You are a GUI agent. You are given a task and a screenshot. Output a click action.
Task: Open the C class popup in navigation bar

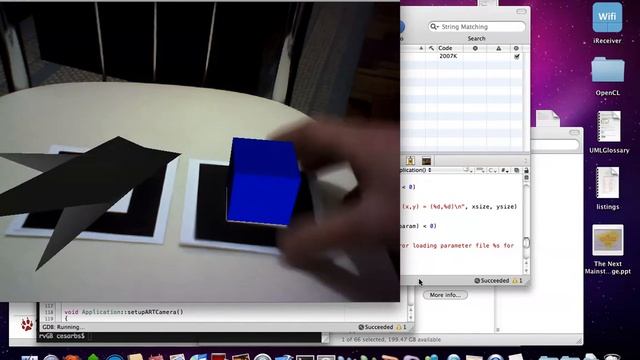(492, 170)
